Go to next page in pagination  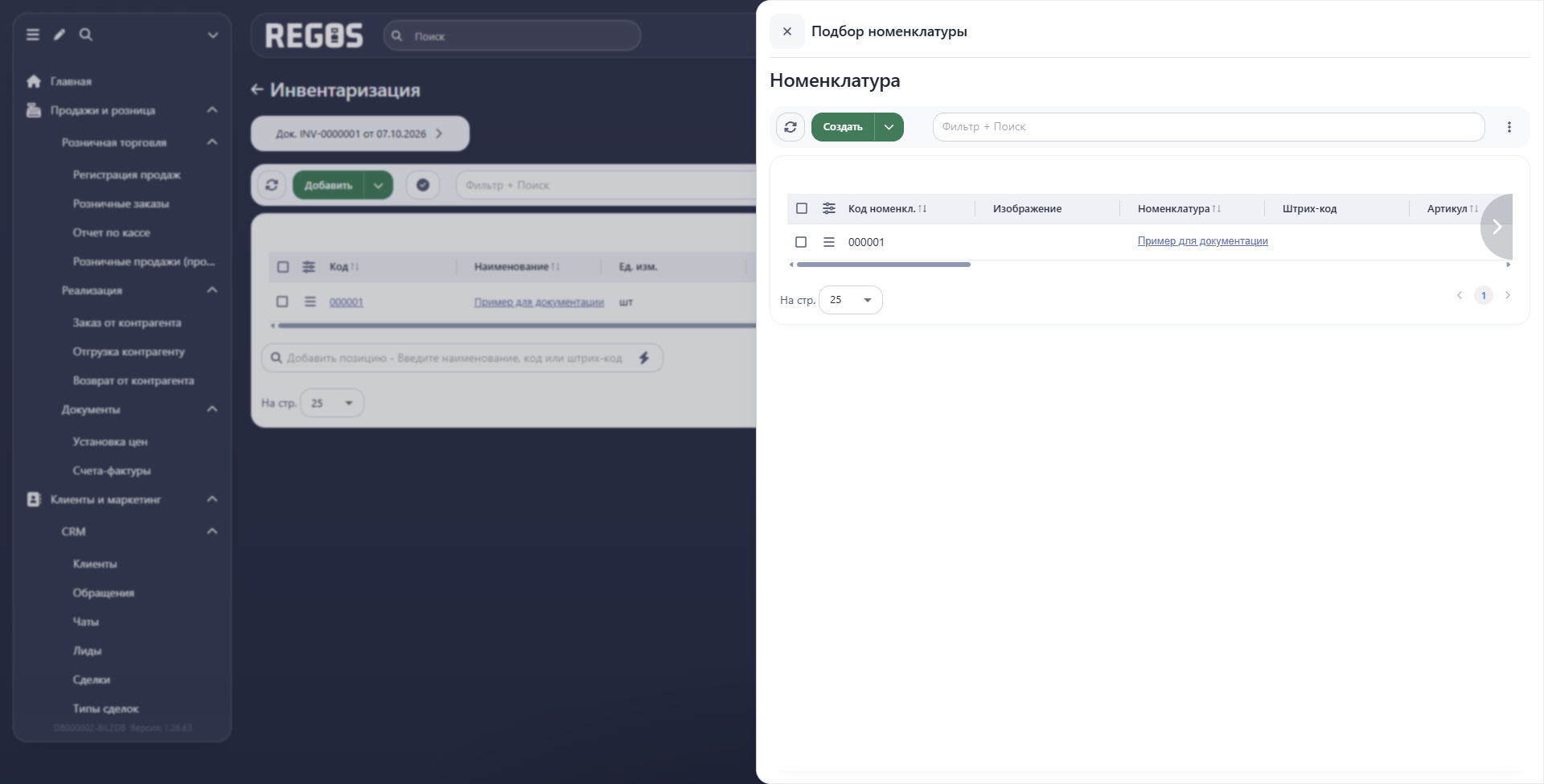[1508, 295]
